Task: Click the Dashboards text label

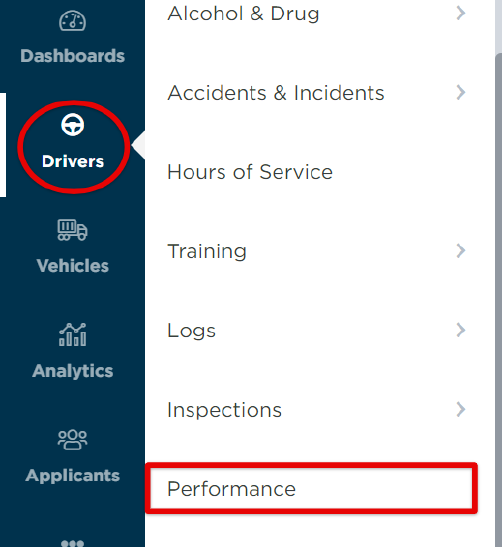Action: (x=72, y=56)
